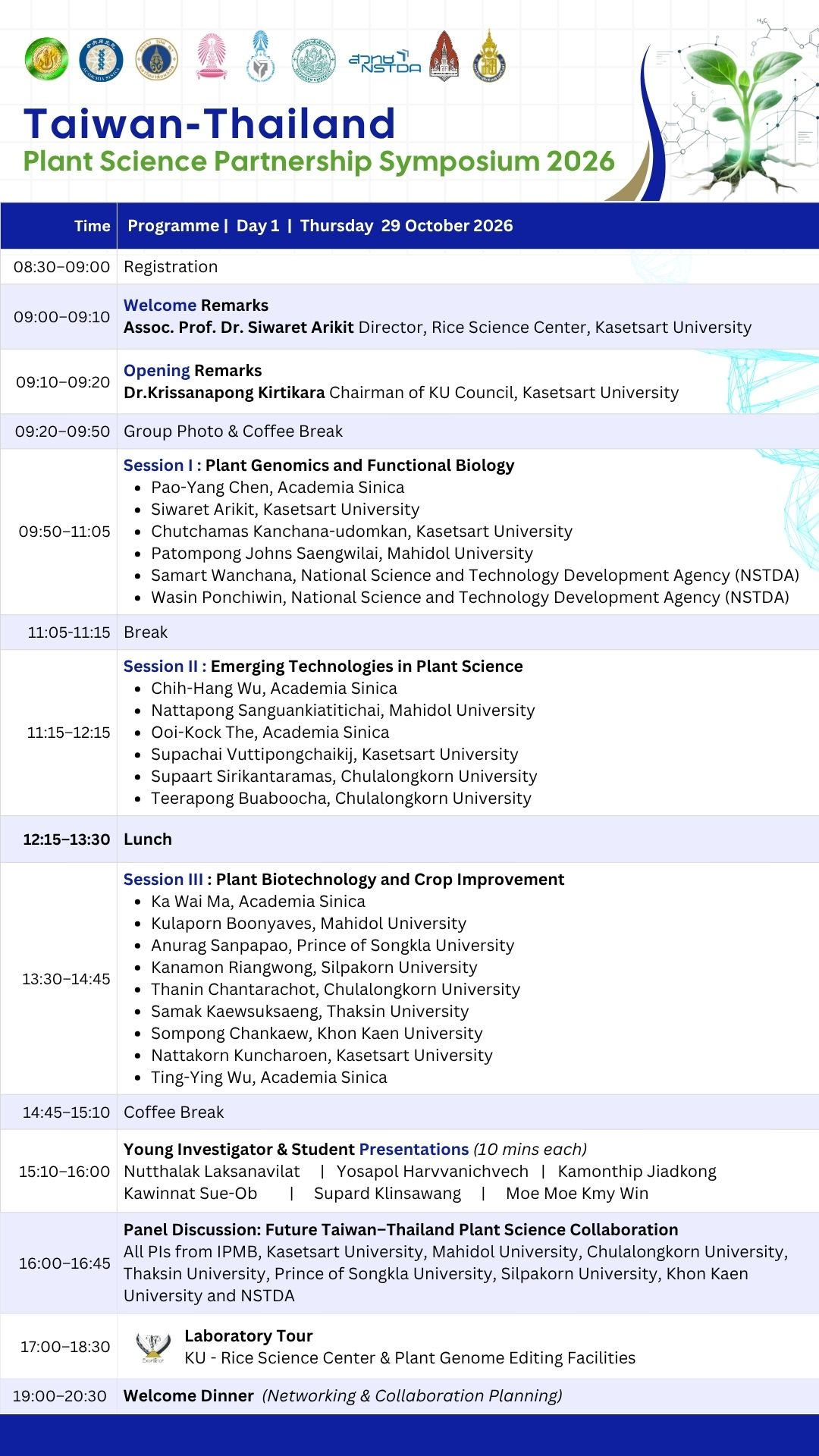Click Session III Plant Biotechnology heading

[344, 880]
